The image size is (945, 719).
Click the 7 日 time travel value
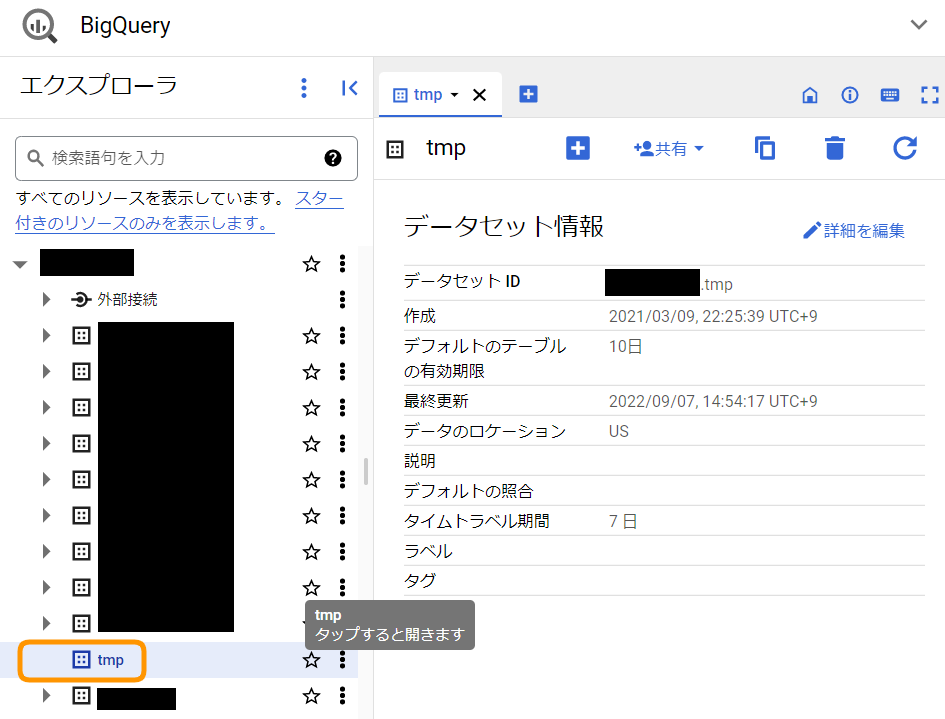[623, 521]
